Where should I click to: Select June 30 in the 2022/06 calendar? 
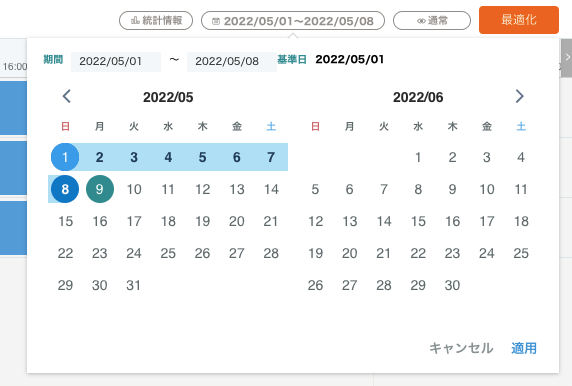pos(452,285)
